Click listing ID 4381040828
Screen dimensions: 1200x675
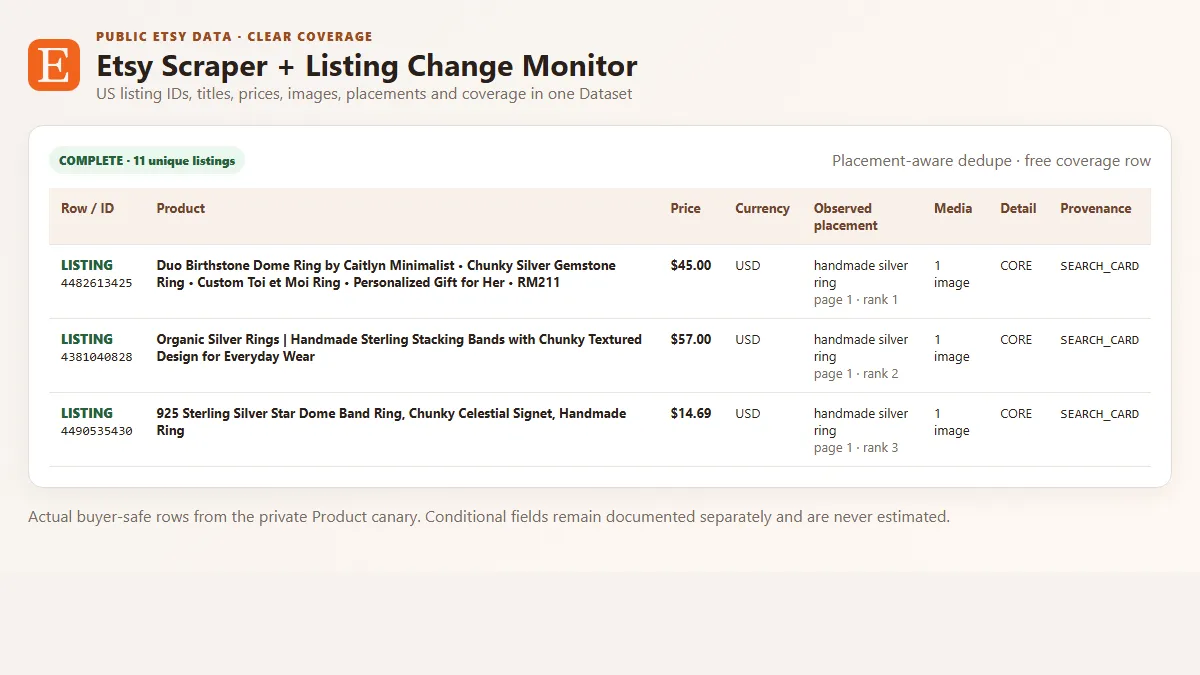pos(97,357)
